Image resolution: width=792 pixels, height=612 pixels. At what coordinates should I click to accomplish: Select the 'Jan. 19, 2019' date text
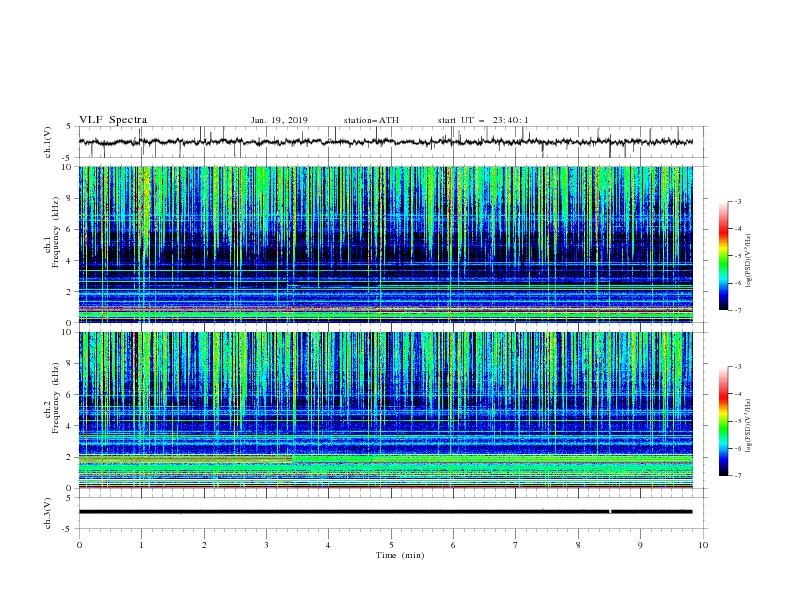click(279, 120)
